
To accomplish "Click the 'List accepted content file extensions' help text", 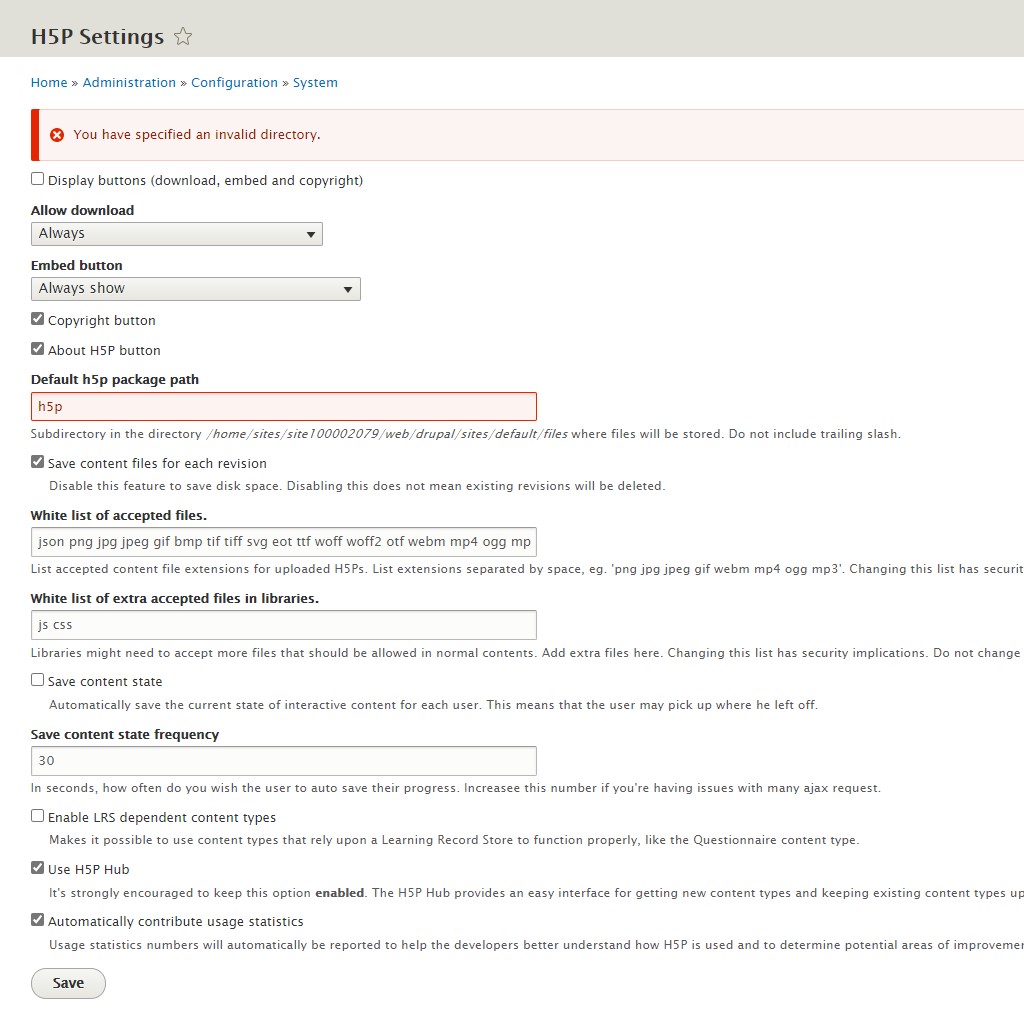I will coord(527,569).
